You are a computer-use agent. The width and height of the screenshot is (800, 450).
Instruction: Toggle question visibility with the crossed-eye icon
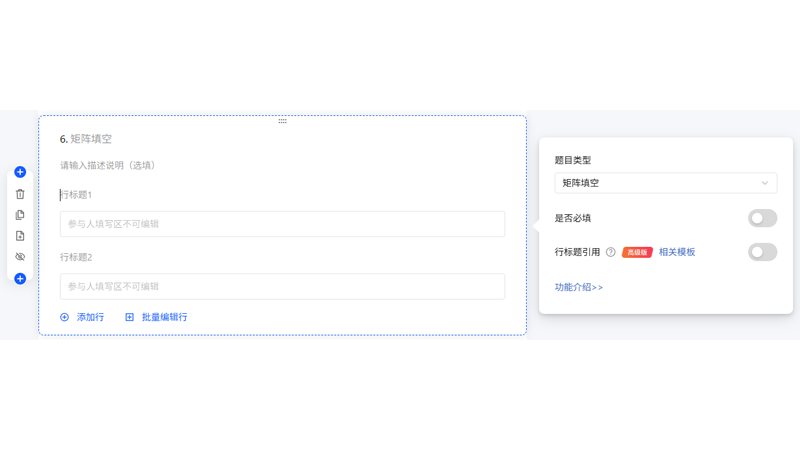click(x=20, y=257)
